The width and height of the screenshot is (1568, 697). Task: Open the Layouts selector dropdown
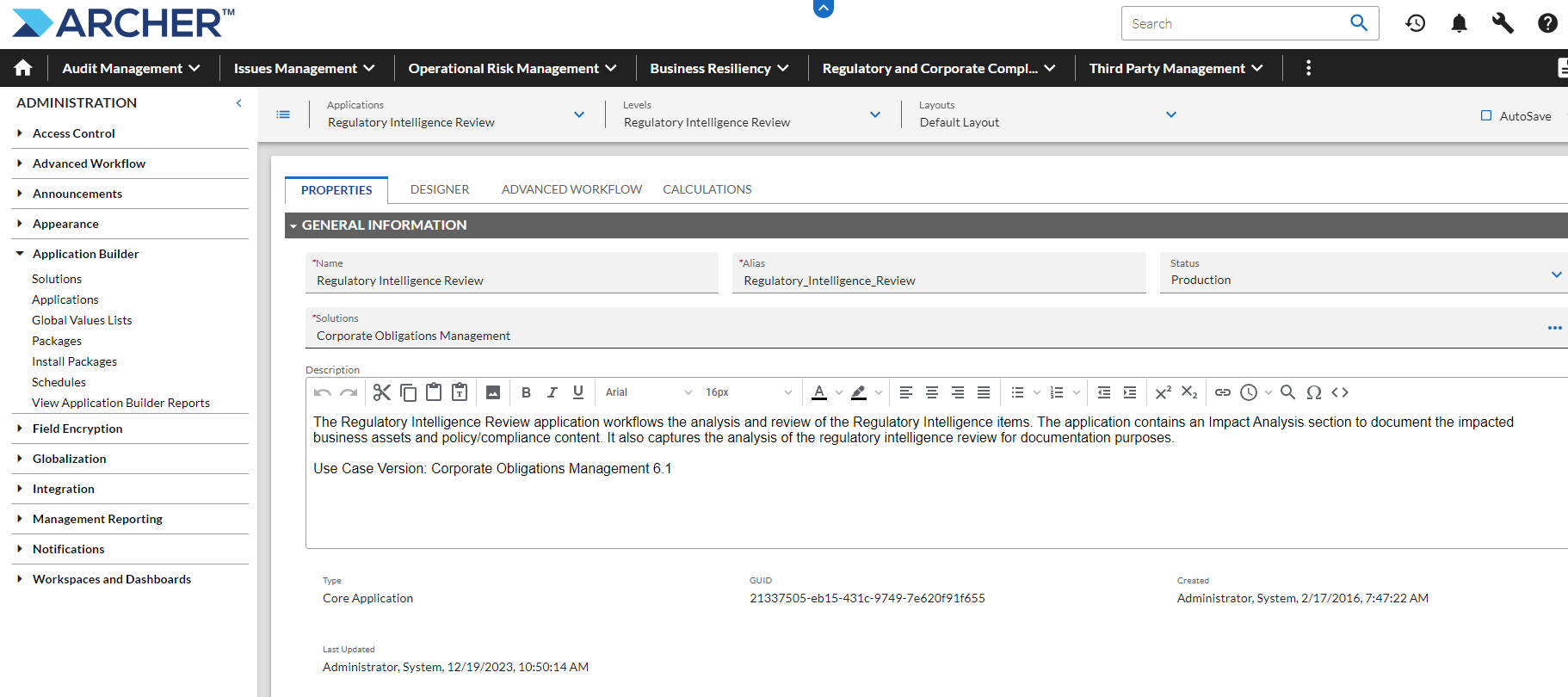click(1171, 114)
